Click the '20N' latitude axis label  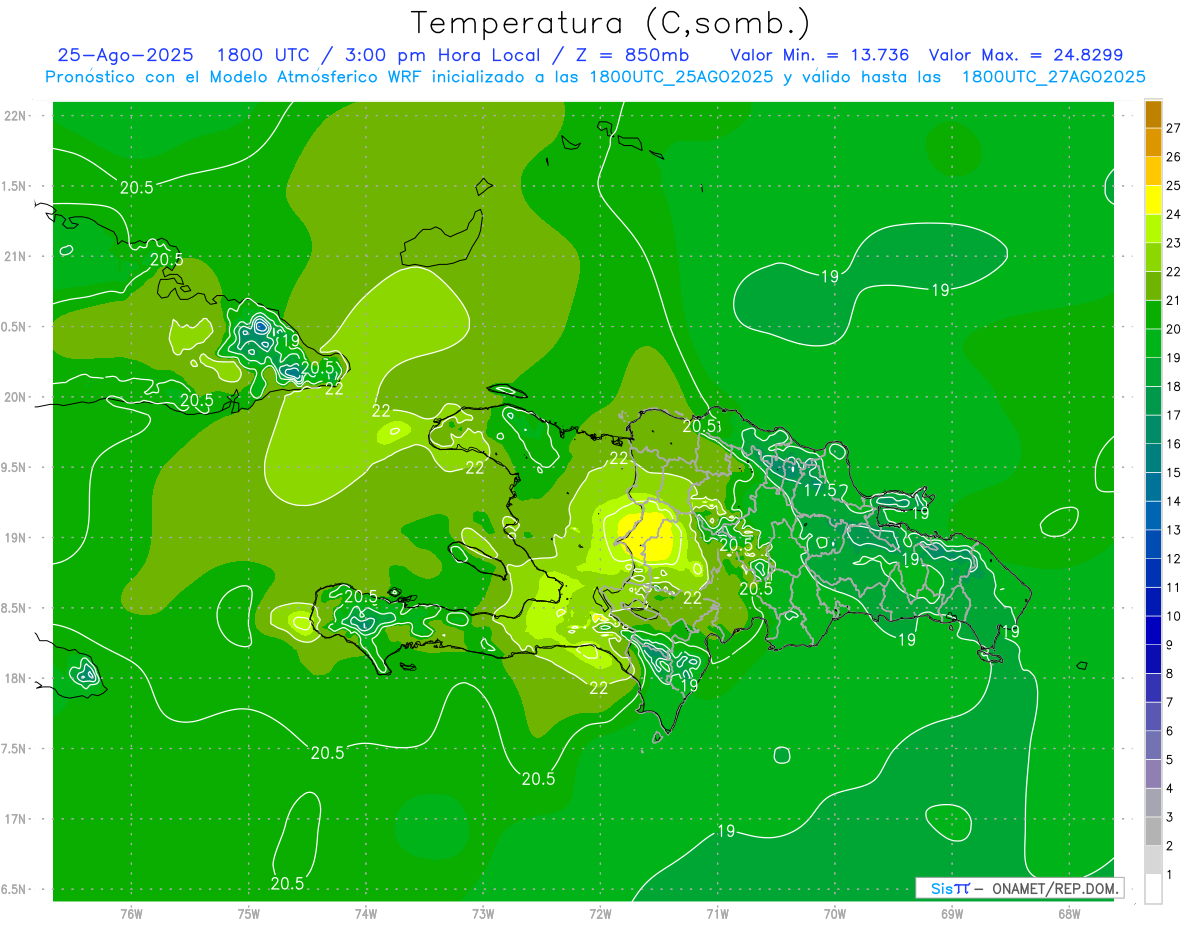coord(15,397)
